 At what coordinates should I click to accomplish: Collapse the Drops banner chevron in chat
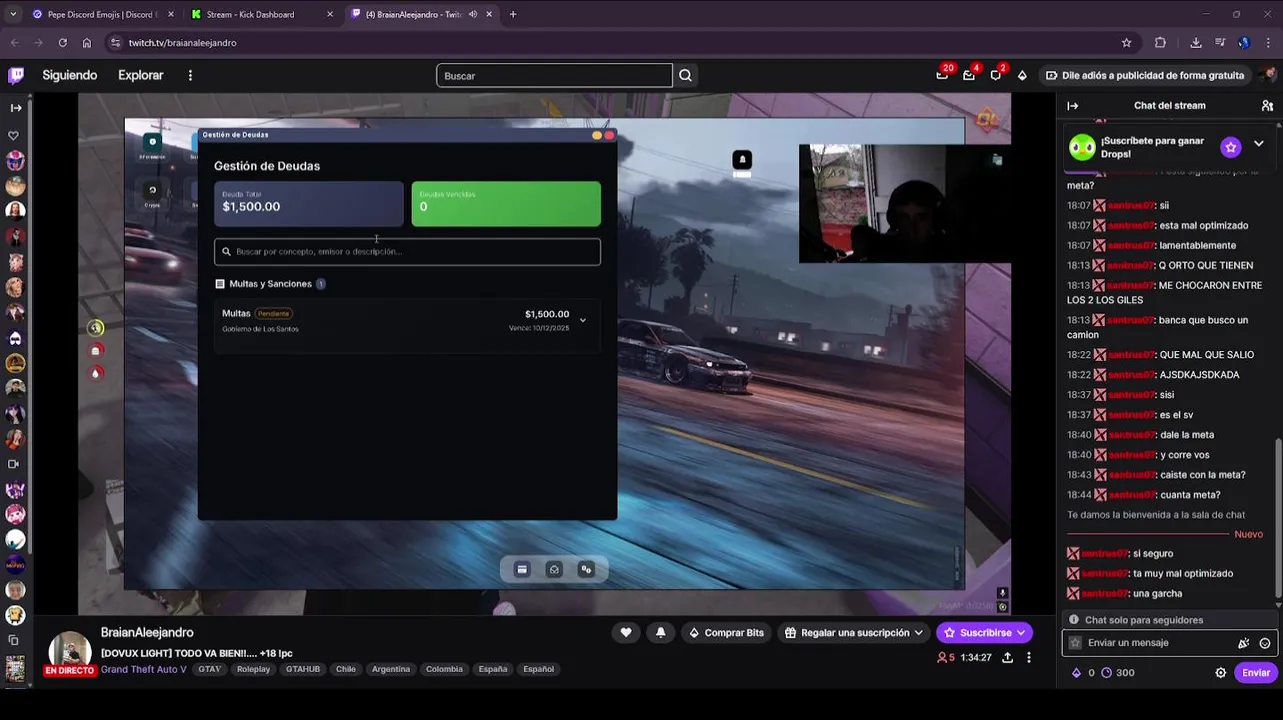pos(1258,144)
